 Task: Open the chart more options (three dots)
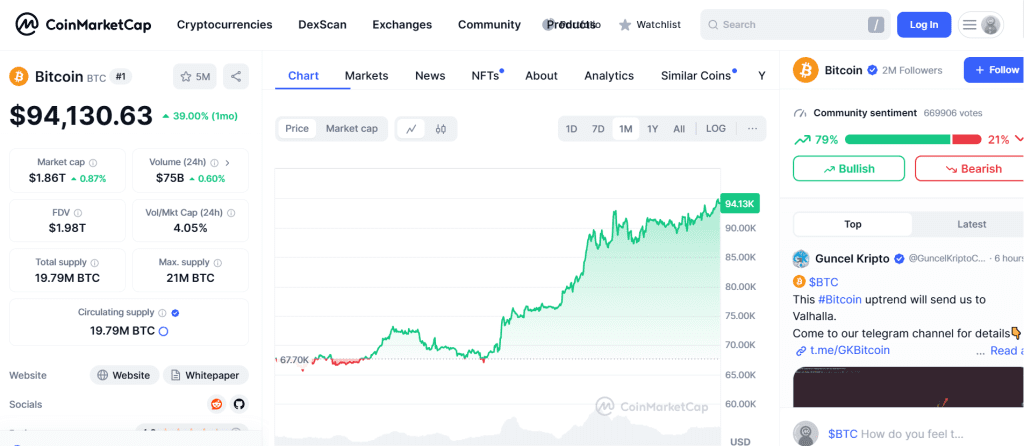(752, 129)
